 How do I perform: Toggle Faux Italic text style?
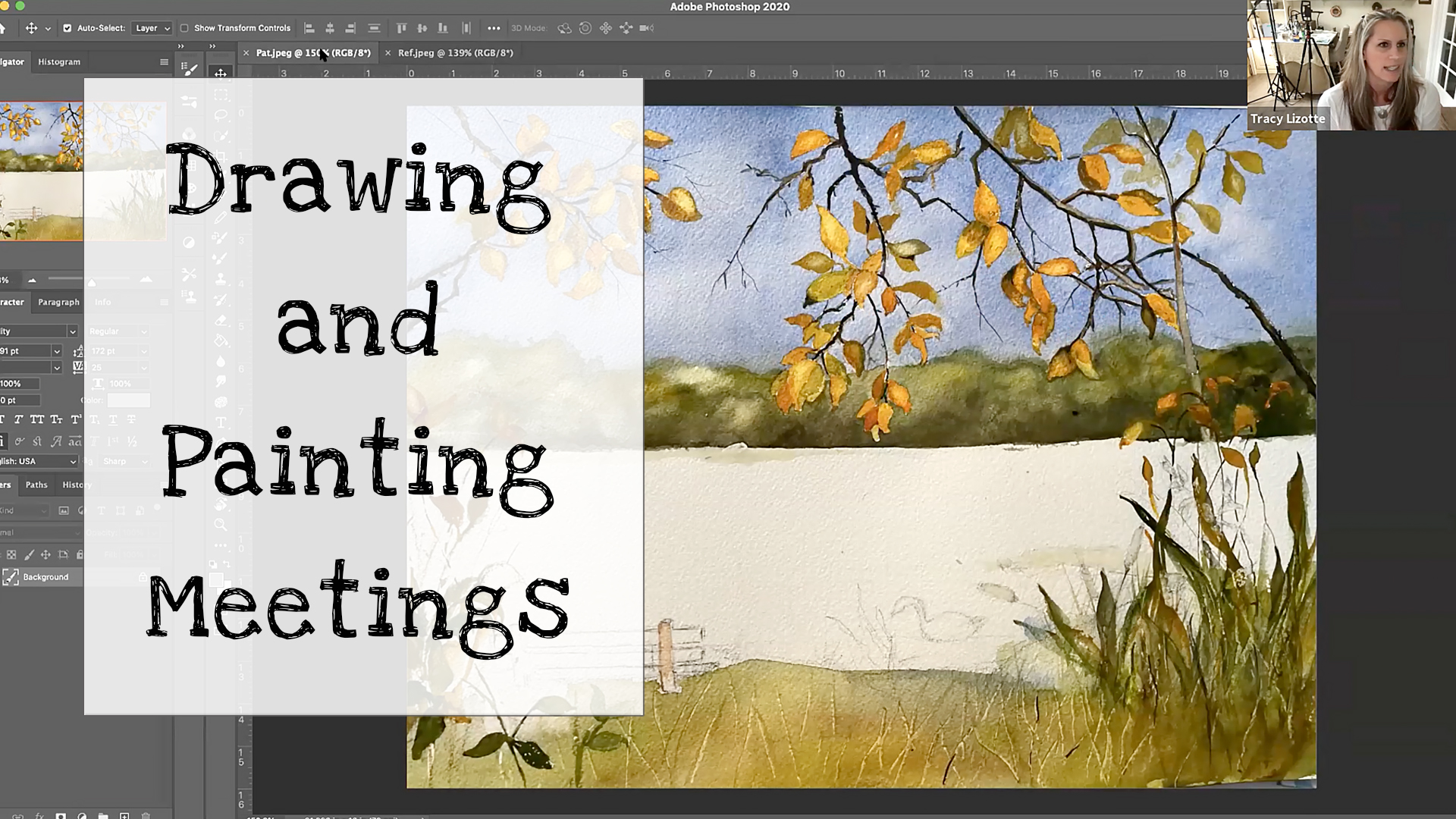point(18,419)
